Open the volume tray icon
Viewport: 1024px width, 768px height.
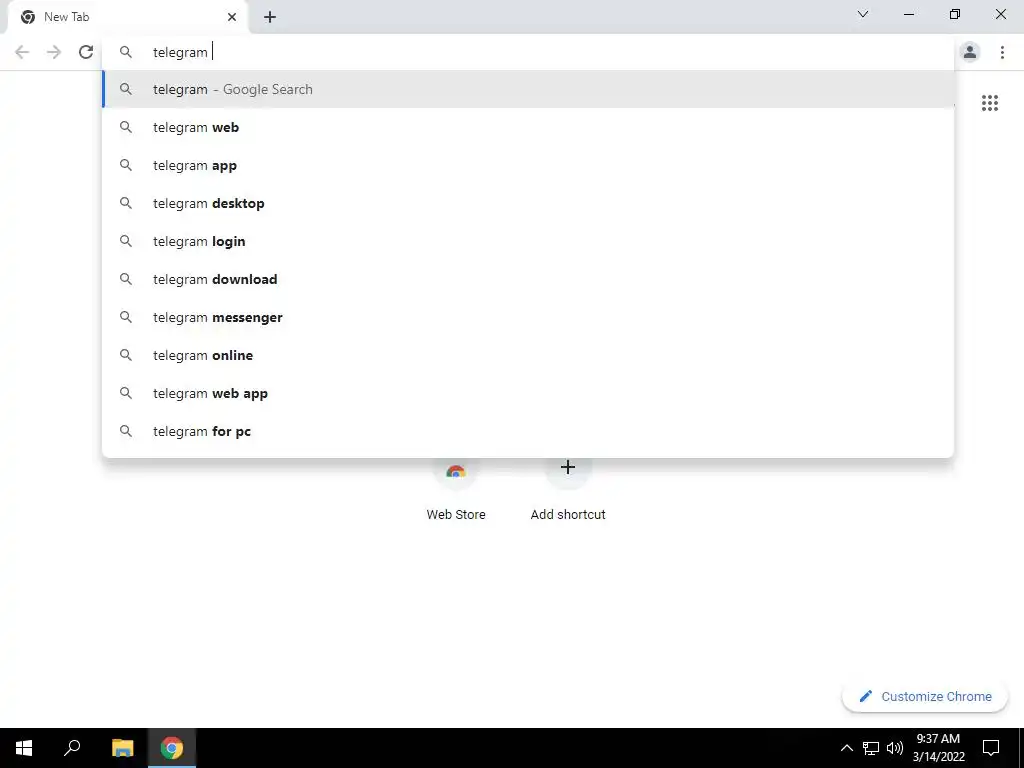pos(895,748)
